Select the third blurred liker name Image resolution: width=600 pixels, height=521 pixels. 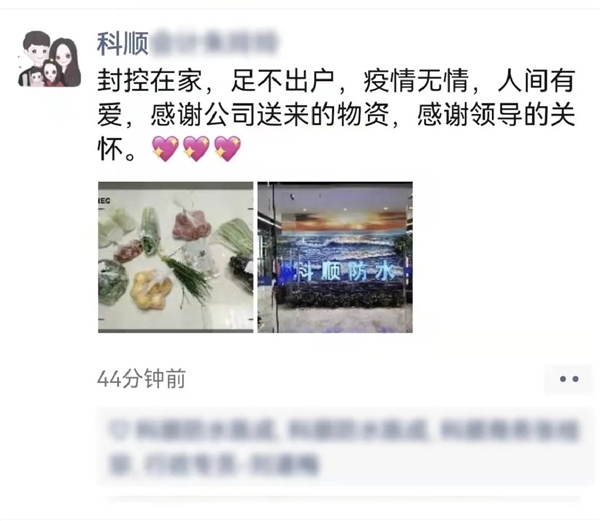pos(509,430)
